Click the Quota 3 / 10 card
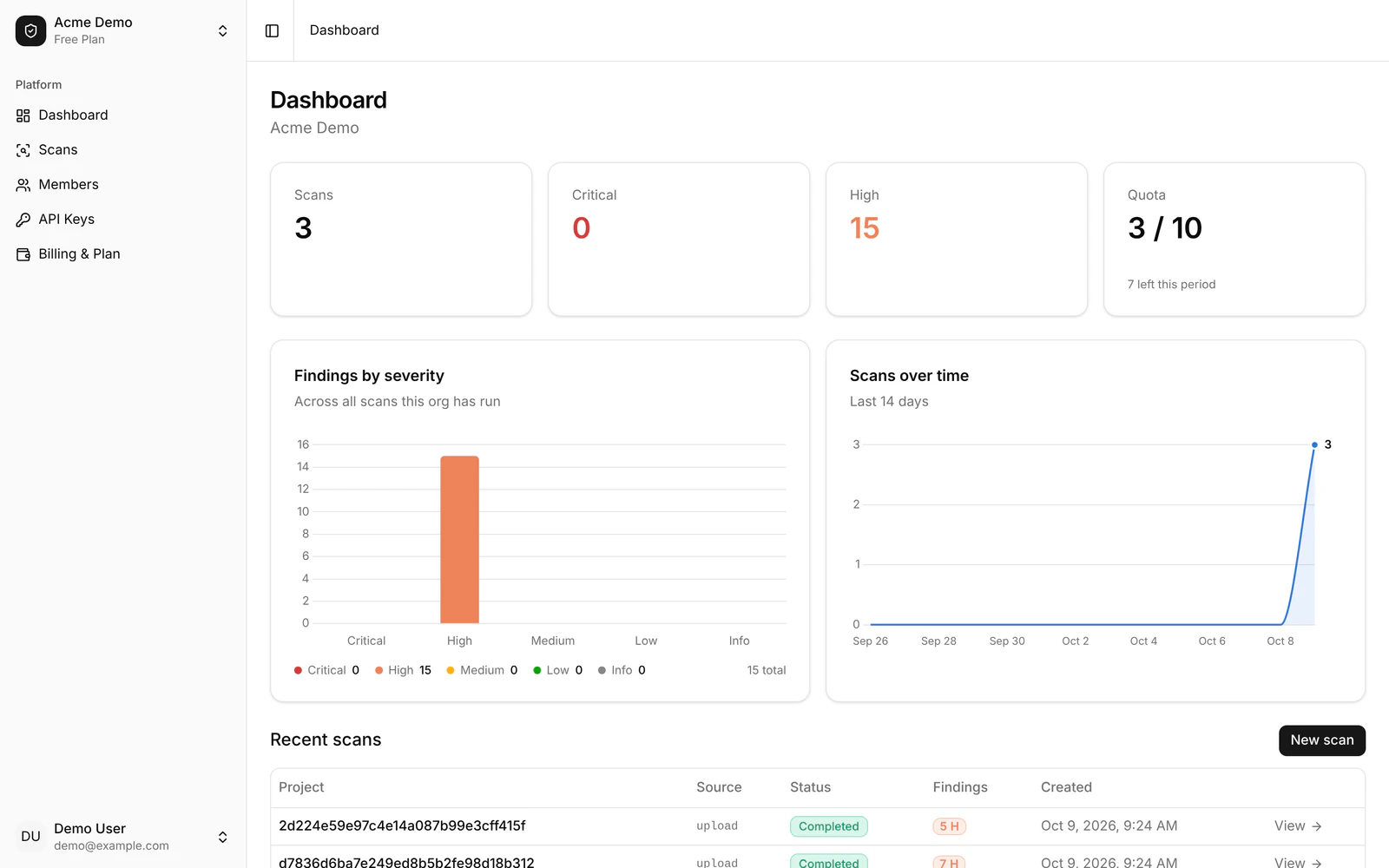This screenshot has height=868, width=1389. pyautogui.click(x=1234, y=240)
